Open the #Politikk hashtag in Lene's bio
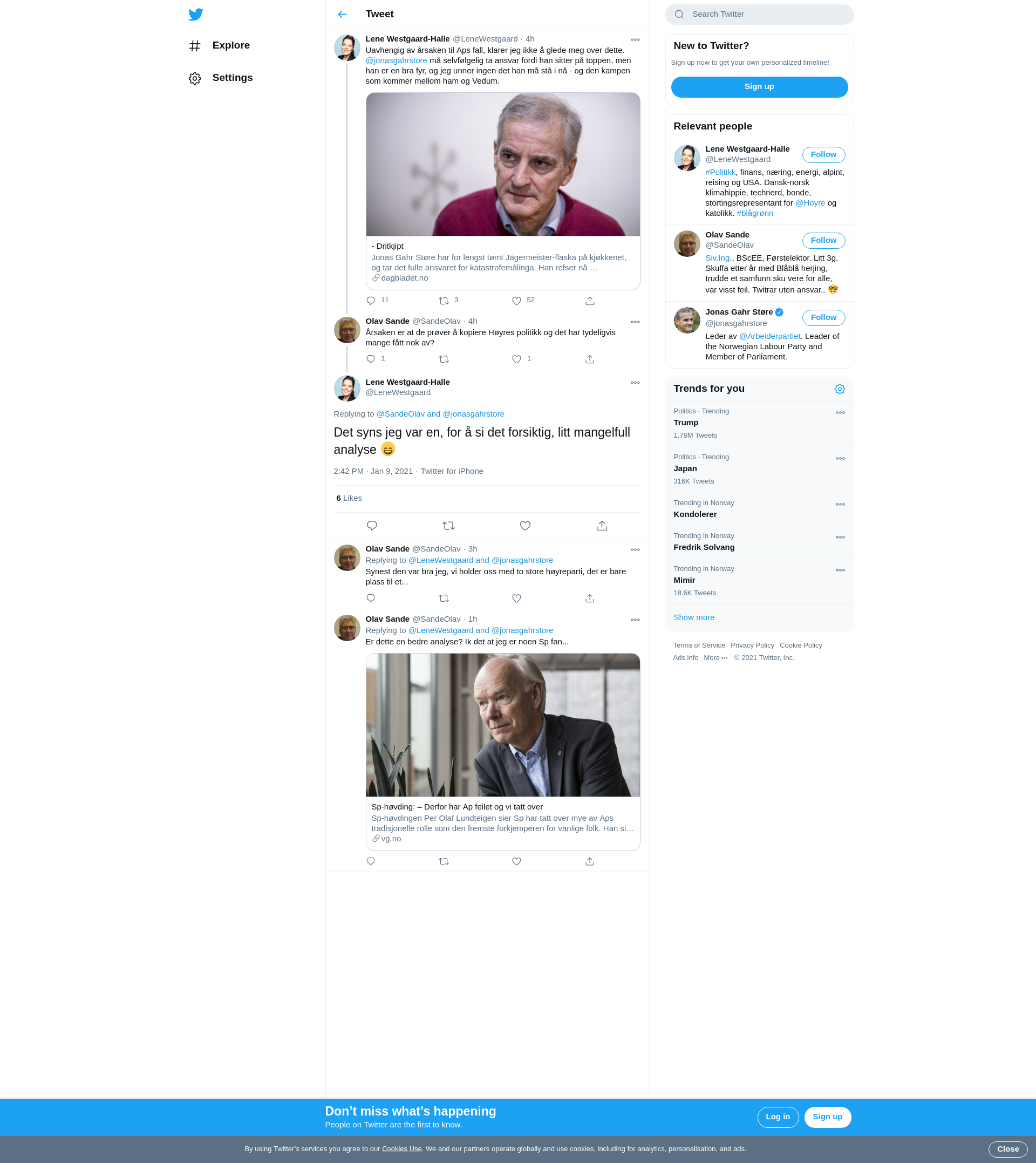The image size is (1036, 1163). (720, 173)
